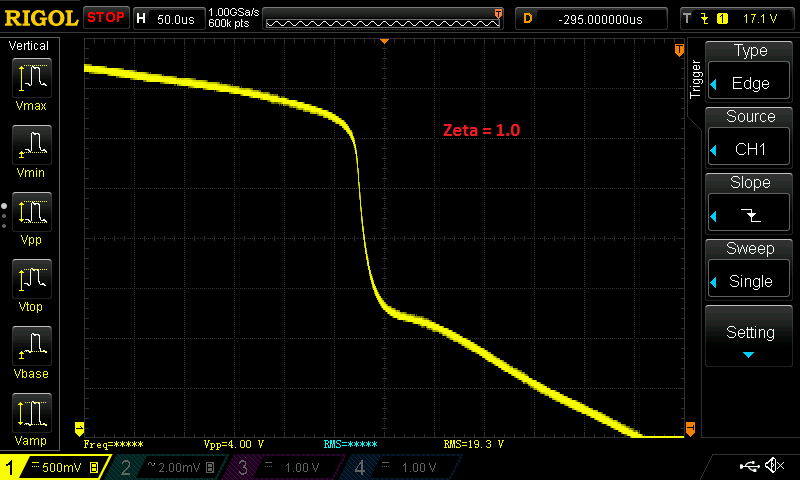The width and height of the screenshot is (800, 480).
Task: Click the Vpp=4.00 V measurement readout
Action: (234, 444)
